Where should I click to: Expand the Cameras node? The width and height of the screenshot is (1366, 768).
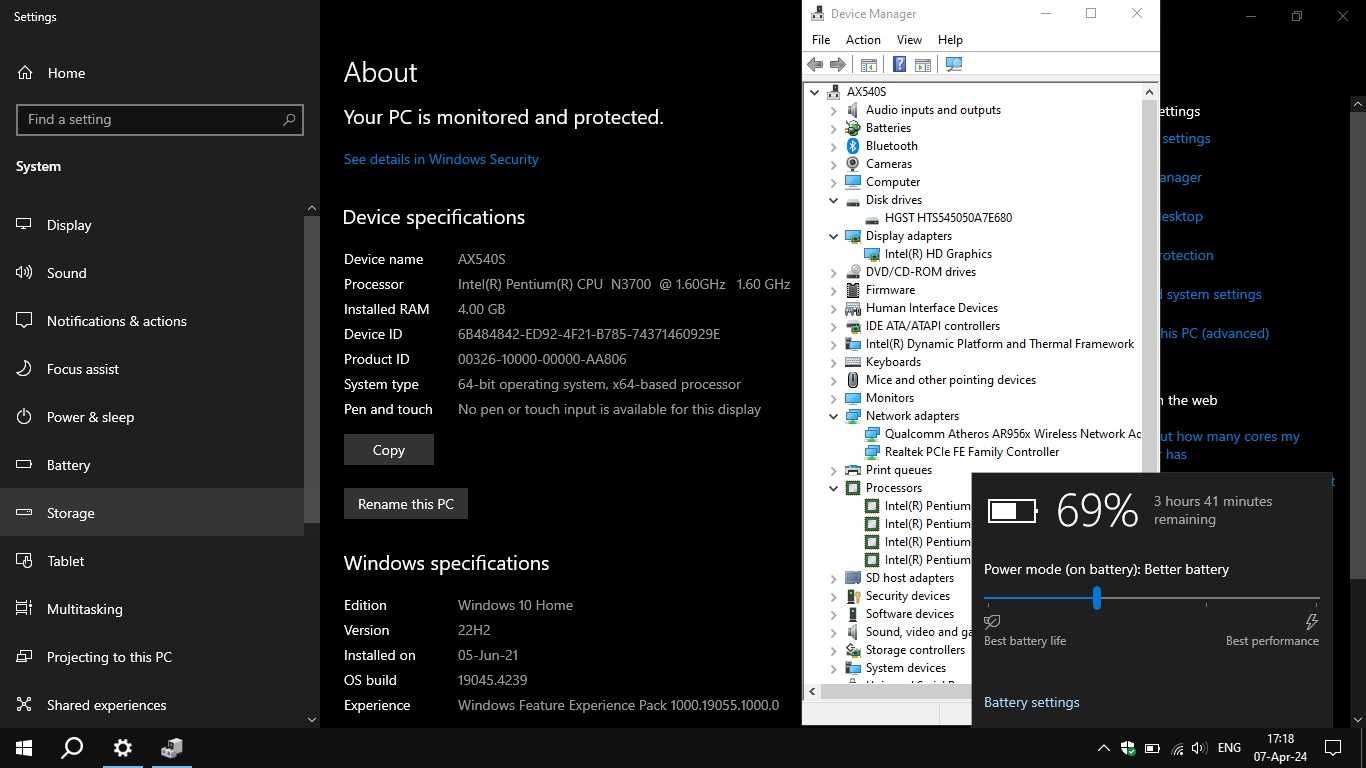coord(834,164)
